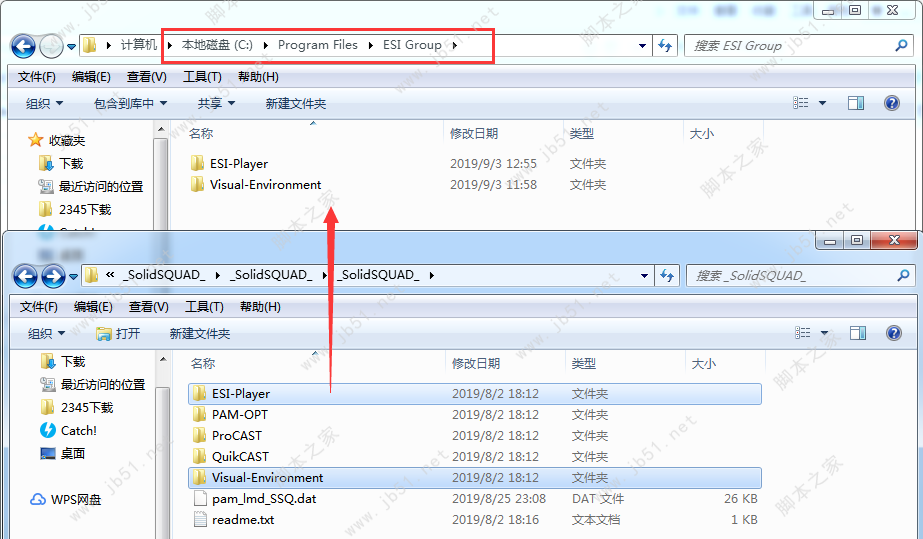Click 2019/8/25 23:08 date cell
923x539 pixels.
(x=499, y=498)
